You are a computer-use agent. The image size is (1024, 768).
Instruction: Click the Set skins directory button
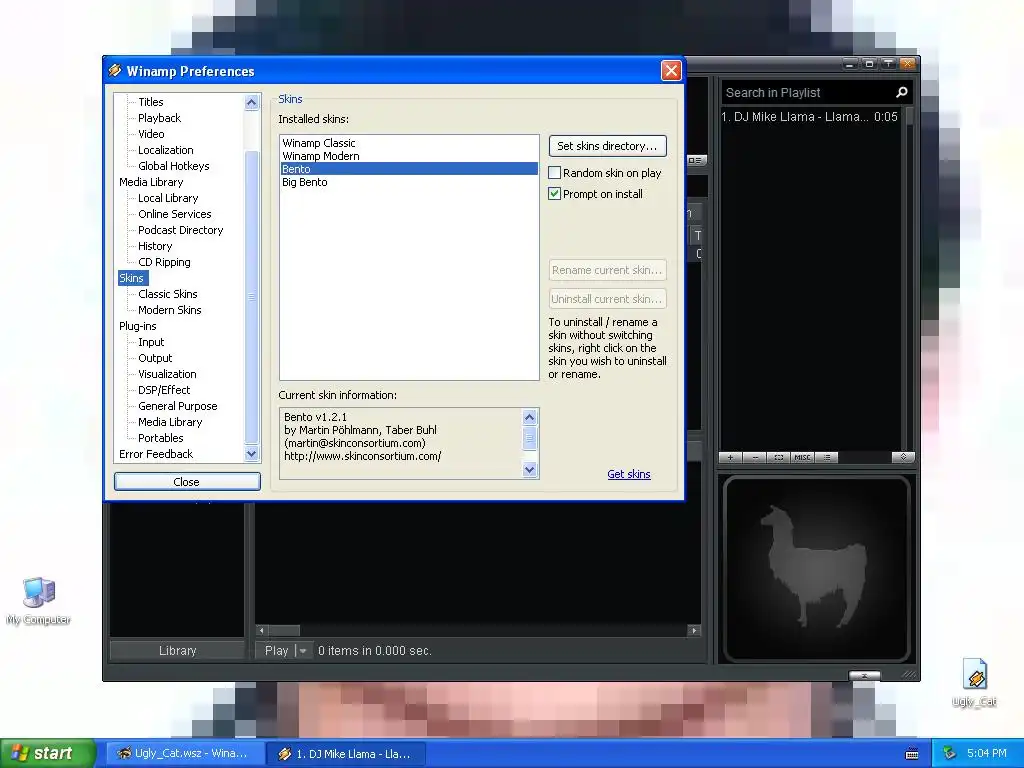click(x=607, y=146)
